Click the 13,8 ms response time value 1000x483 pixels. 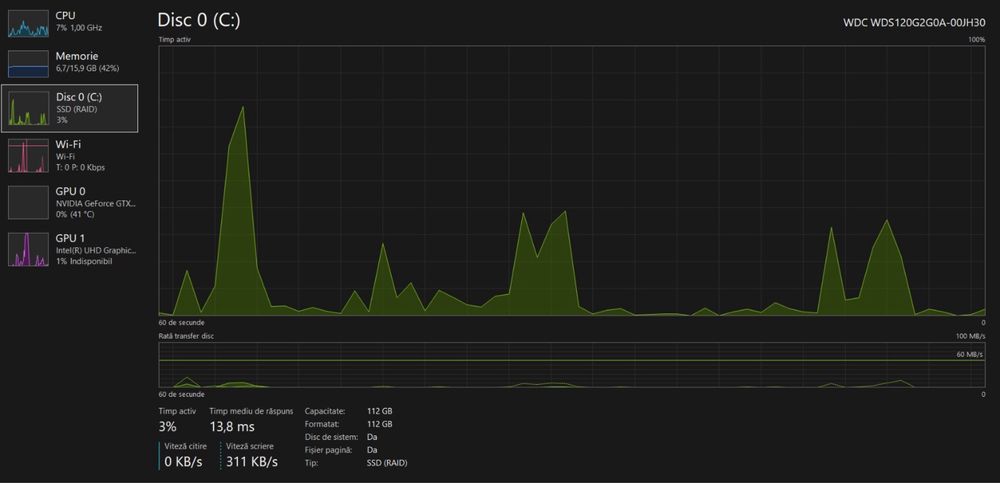232,427
